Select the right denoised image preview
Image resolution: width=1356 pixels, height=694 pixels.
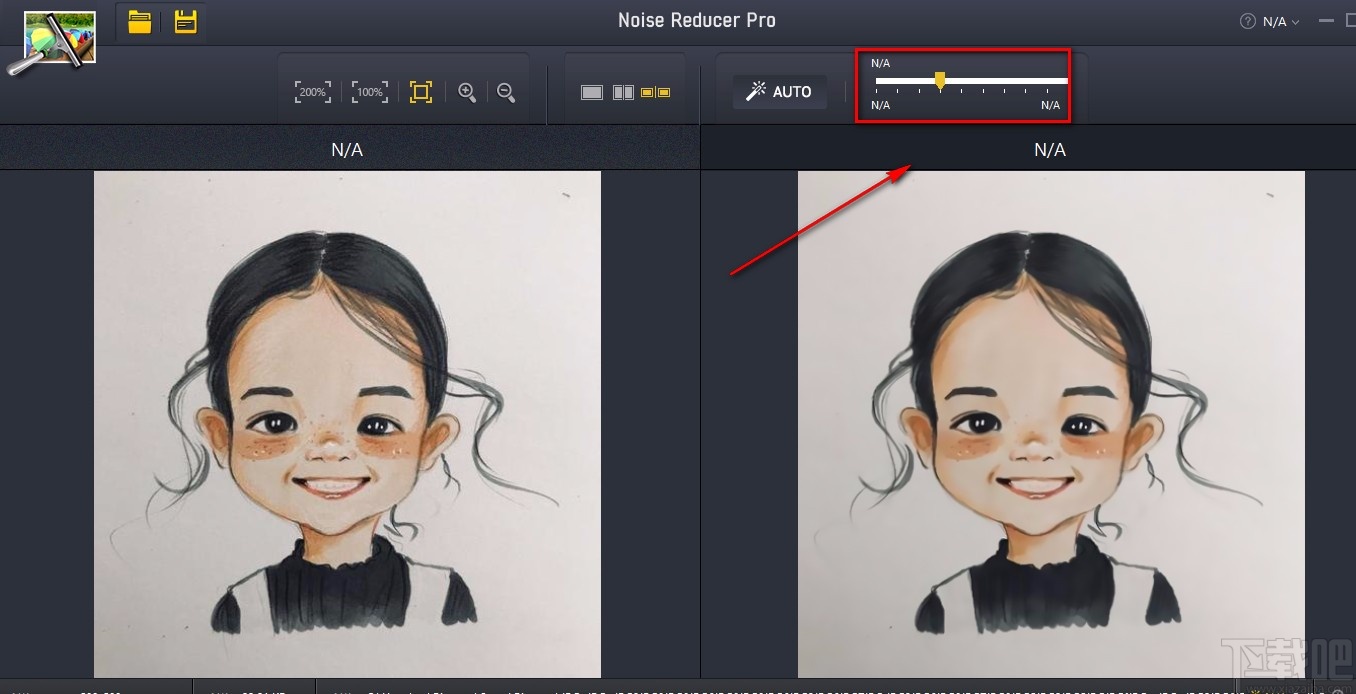click(x=1051, y=424)
